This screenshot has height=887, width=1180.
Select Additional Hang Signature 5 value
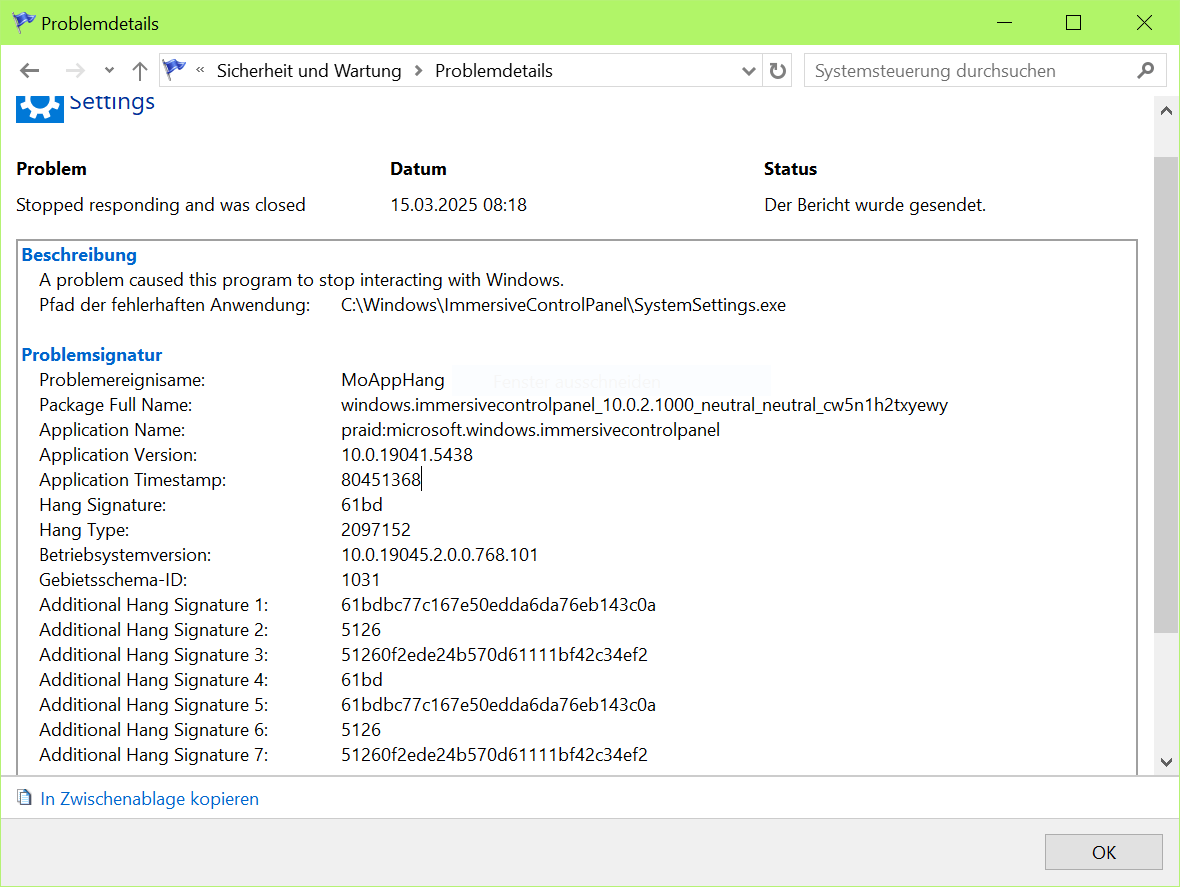[x=498, y=705]
